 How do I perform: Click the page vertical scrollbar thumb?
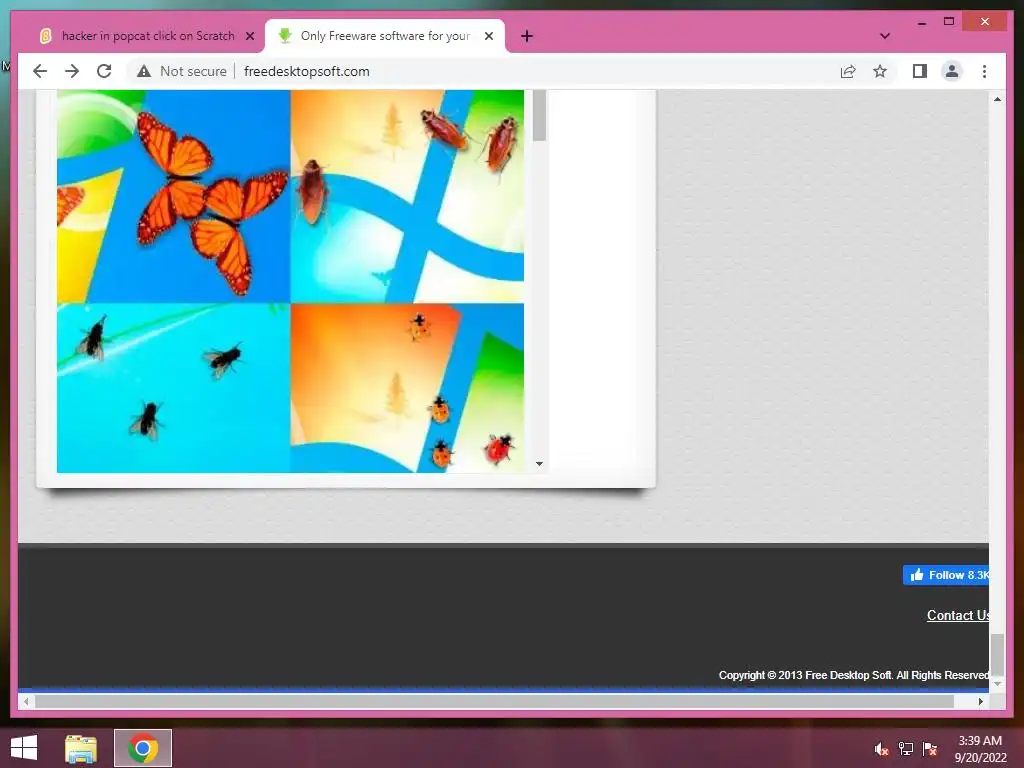tap(997, 654)
